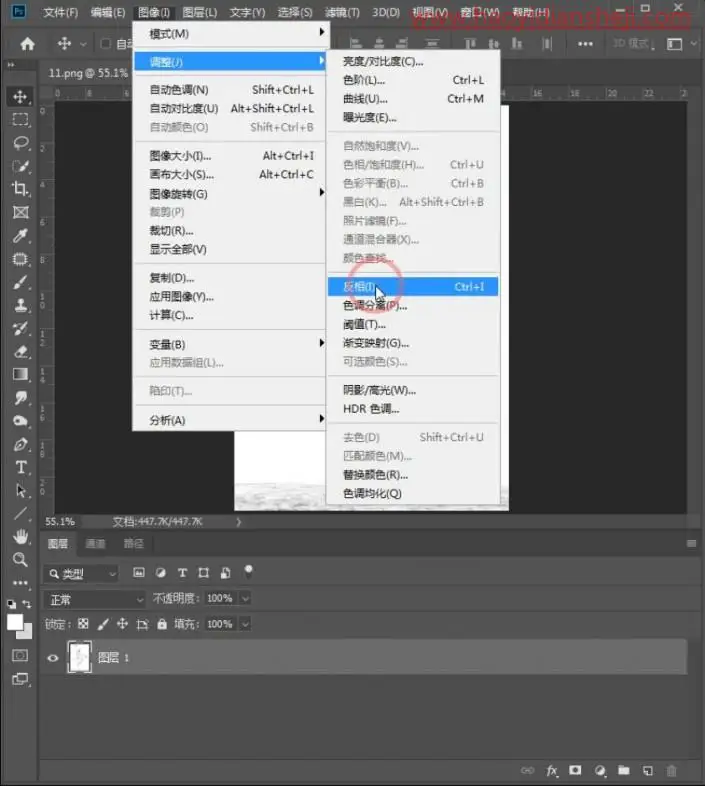Create a new layer
The image size is (705, 786).
pos(648,770)
